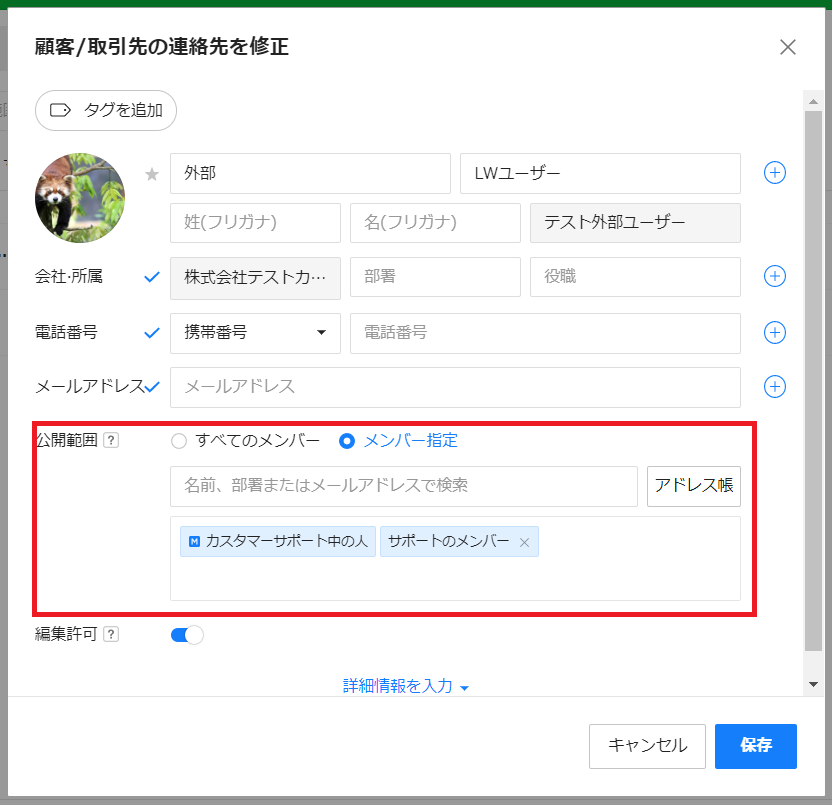This screenshot has height=805, width=832.
Task: Click the キャンセル button
Action: coord(647,746)
